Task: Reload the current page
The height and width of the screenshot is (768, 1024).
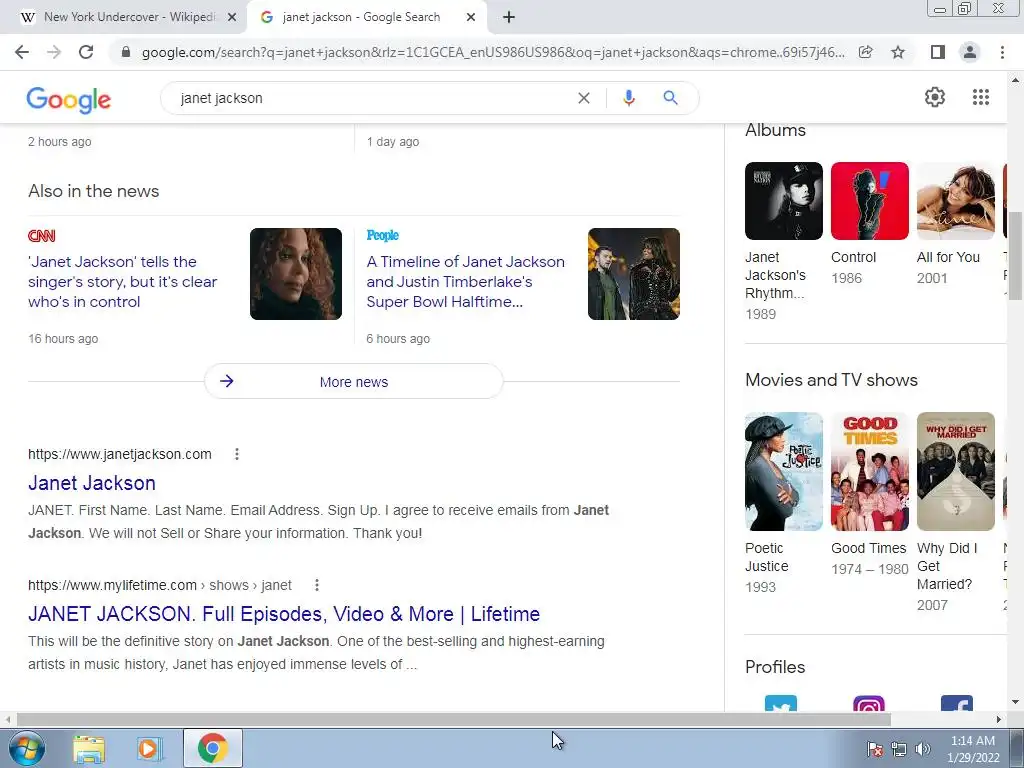Action: click(86, 52)
